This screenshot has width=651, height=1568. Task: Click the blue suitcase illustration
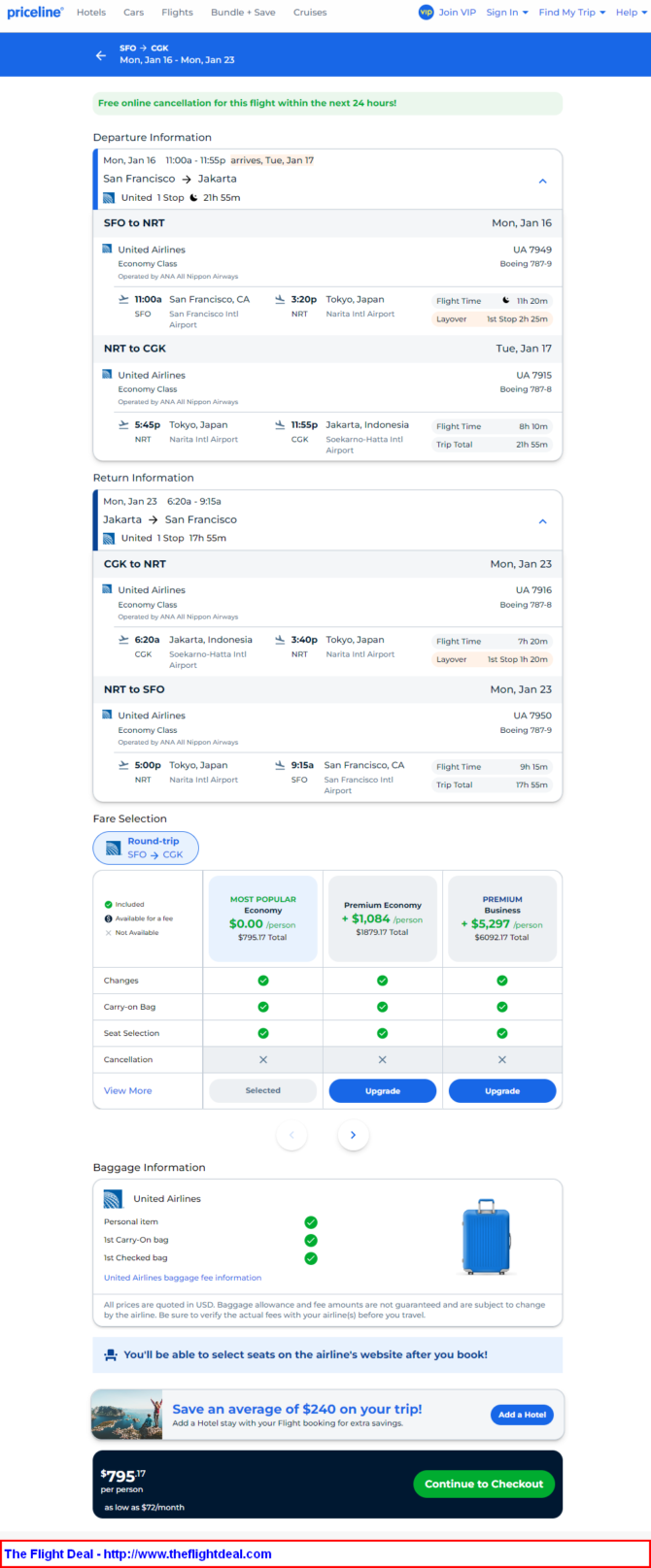[486, 1237]
